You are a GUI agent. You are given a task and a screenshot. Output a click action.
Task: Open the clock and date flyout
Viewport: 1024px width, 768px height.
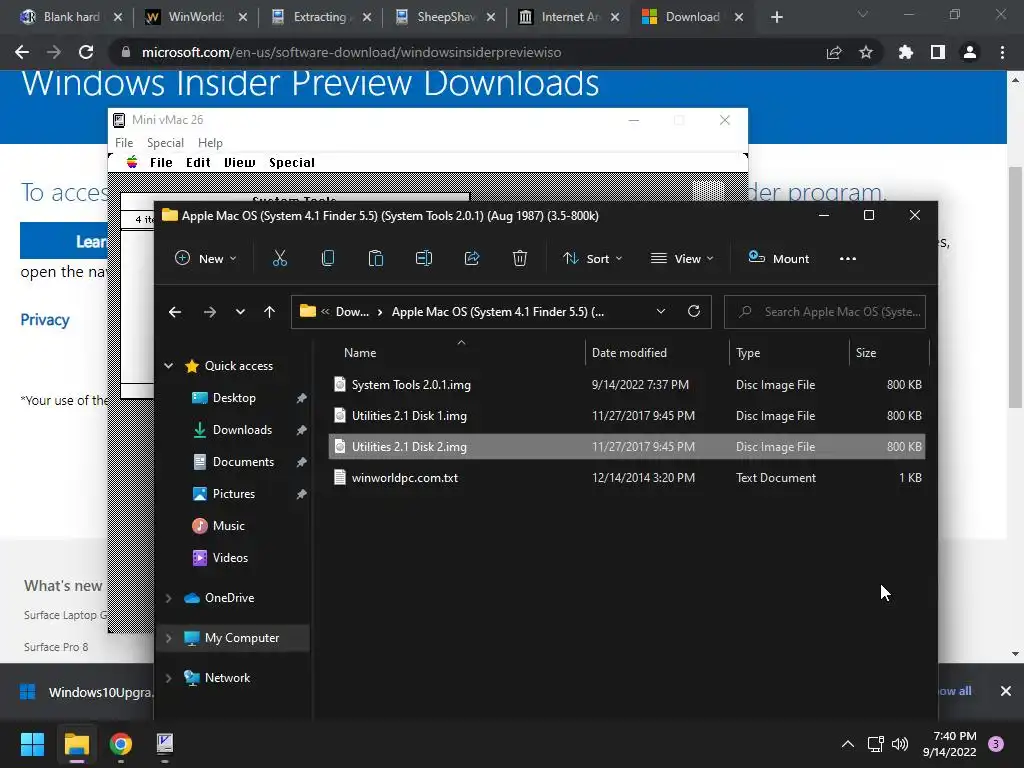coord(949,744)
